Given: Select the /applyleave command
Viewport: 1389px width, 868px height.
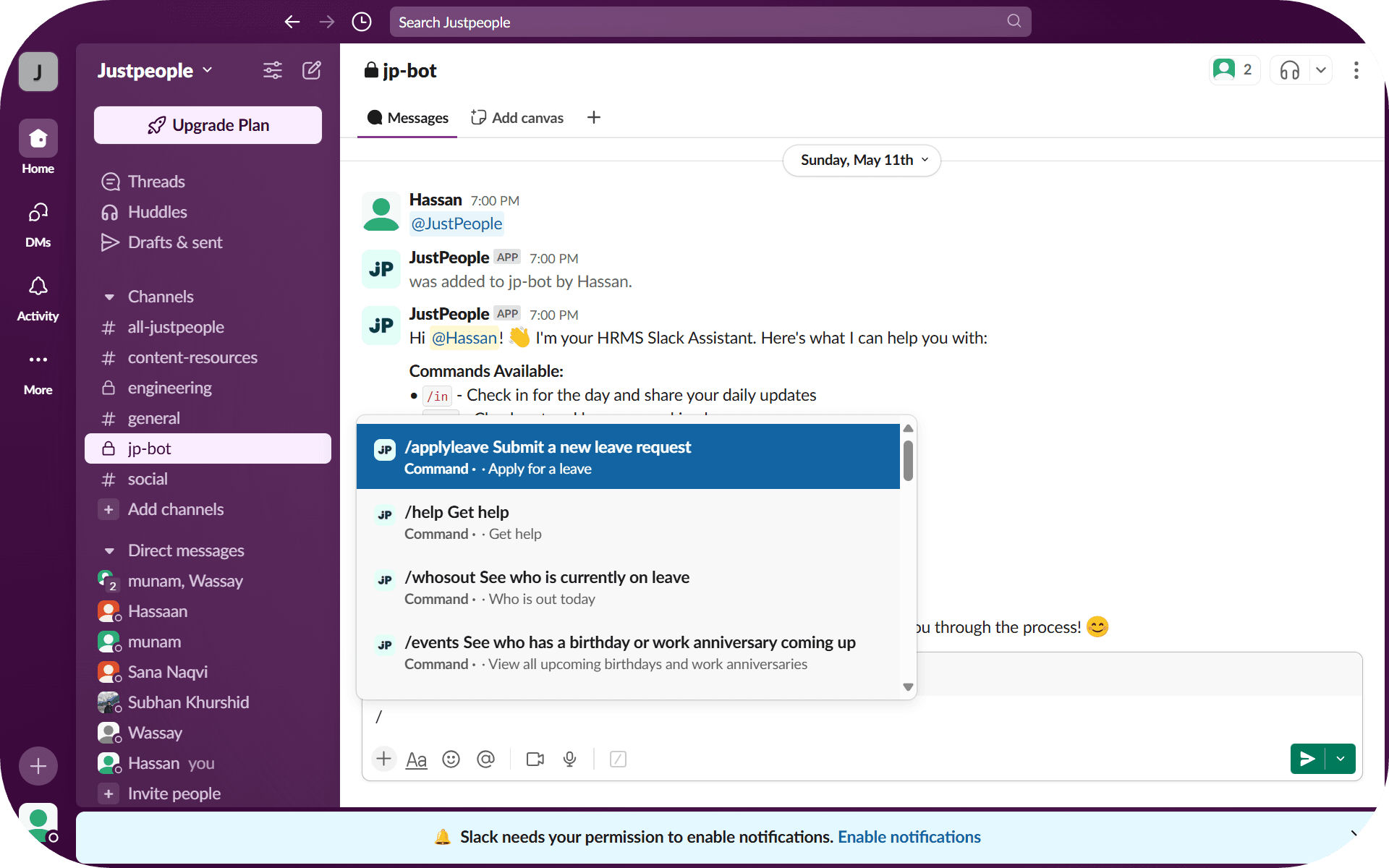Looking at the screenshot, I should (x=628, y=457).
